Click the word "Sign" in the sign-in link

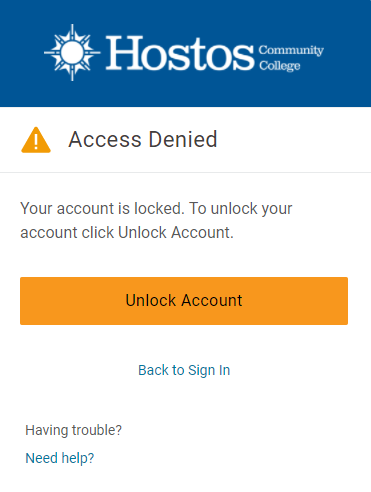201,371
